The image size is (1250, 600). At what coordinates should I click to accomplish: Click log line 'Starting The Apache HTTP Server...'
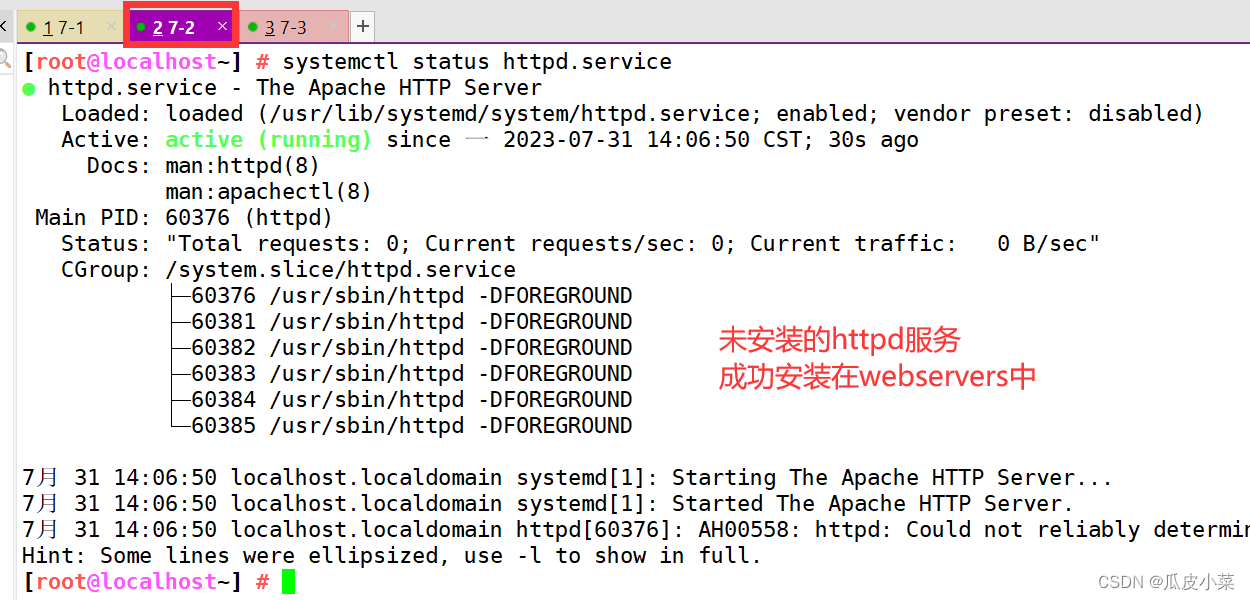click(567, 478)
